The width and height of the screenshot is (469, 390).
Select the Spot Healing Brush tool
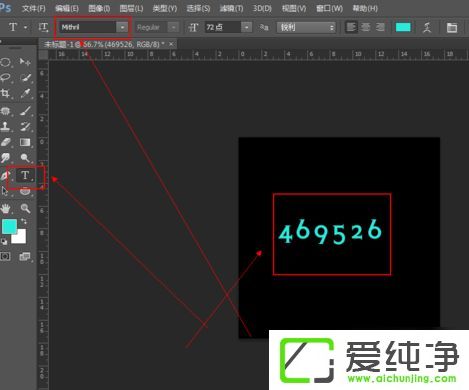tap(6, 110)
